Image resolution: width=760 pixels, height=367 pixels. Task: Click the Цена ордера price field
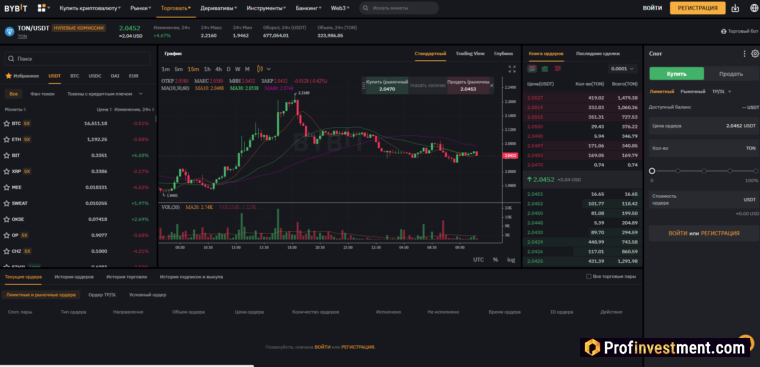coord(704,126)
